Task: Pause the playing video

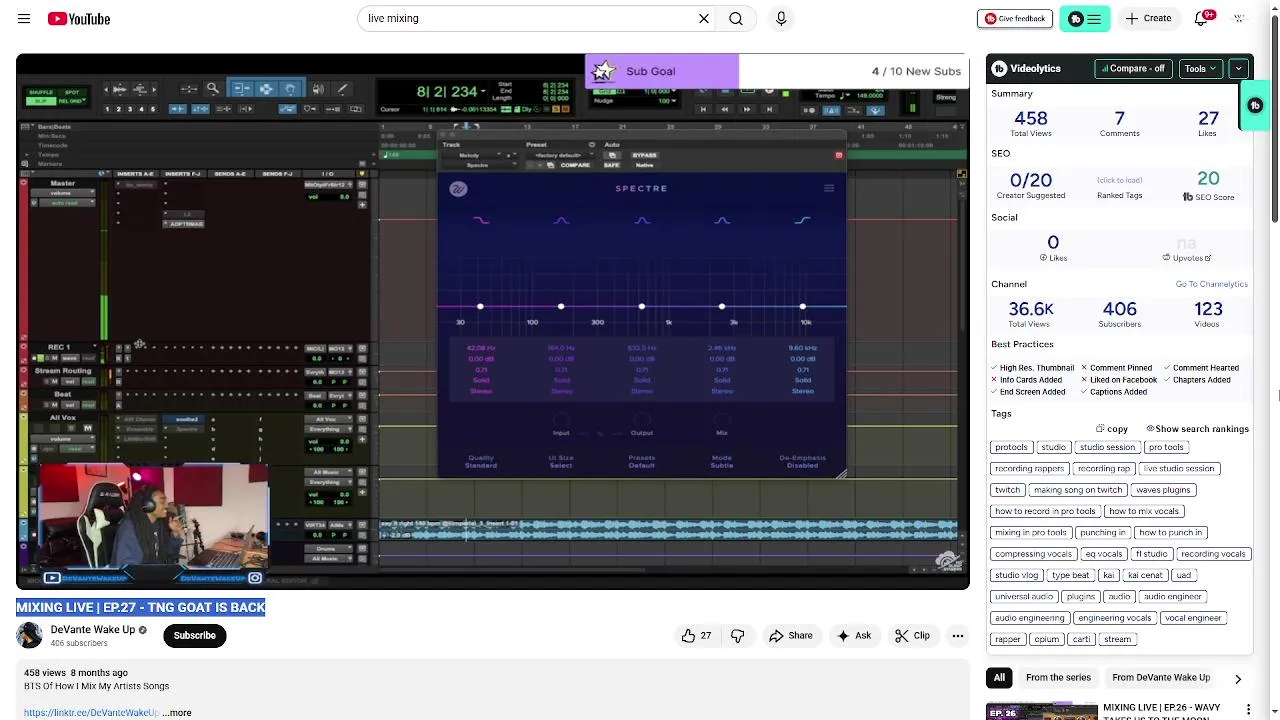Action: 492,320
